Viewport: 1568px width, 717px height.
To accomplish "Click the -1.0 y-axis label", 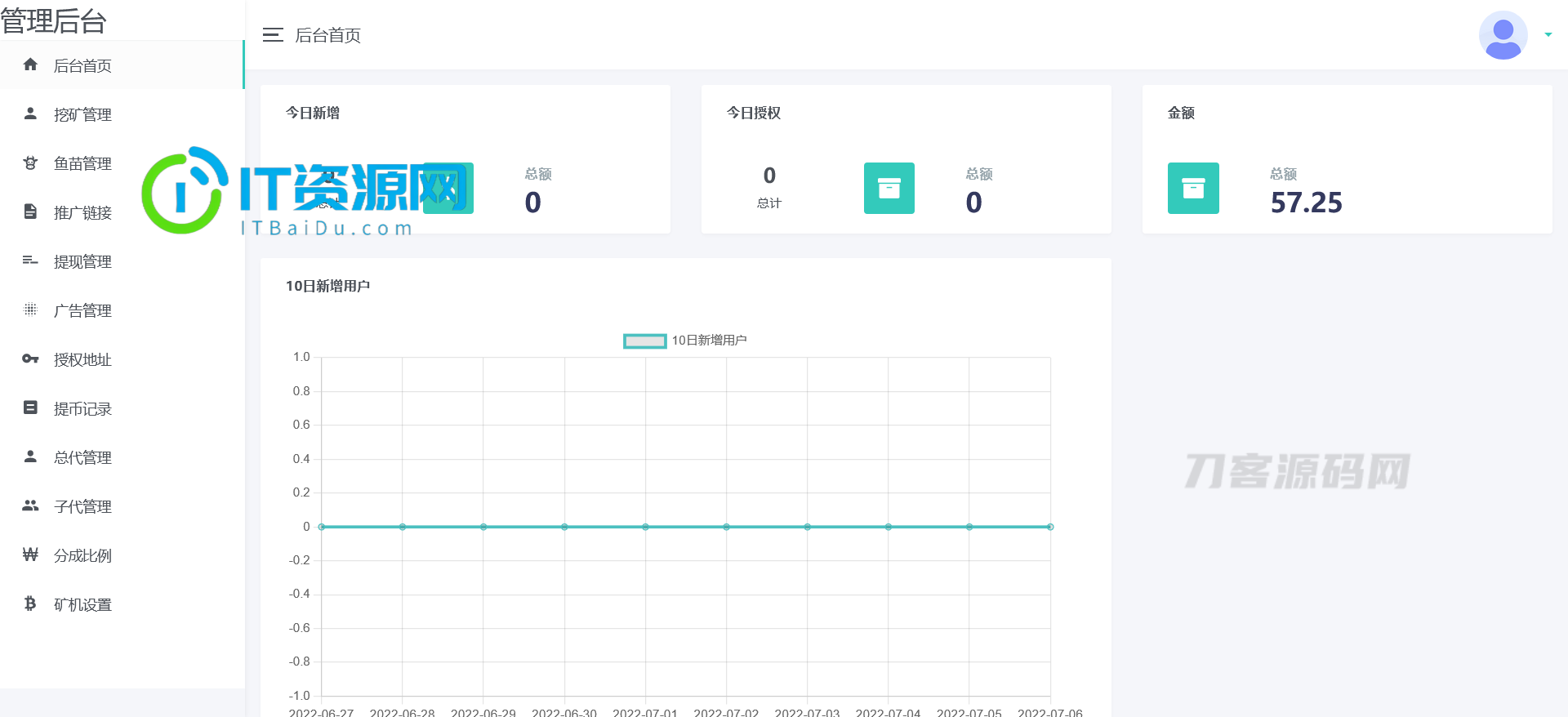I will coord(300,696).
